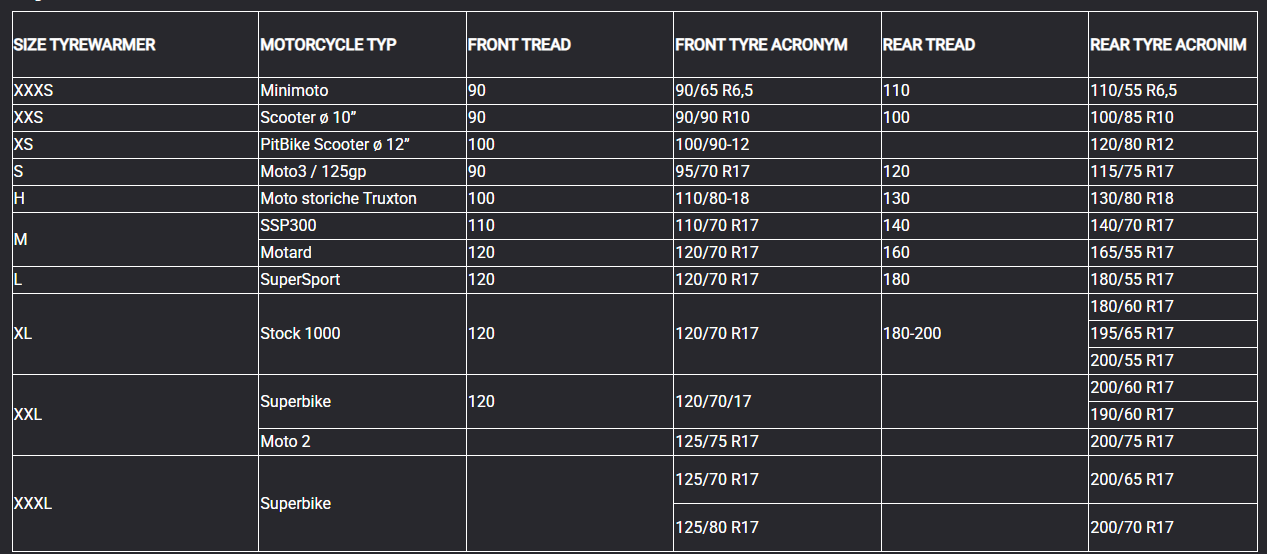
Task: Select the XXXS size cell
Action: pyautogui.click(x=33, y=91)
